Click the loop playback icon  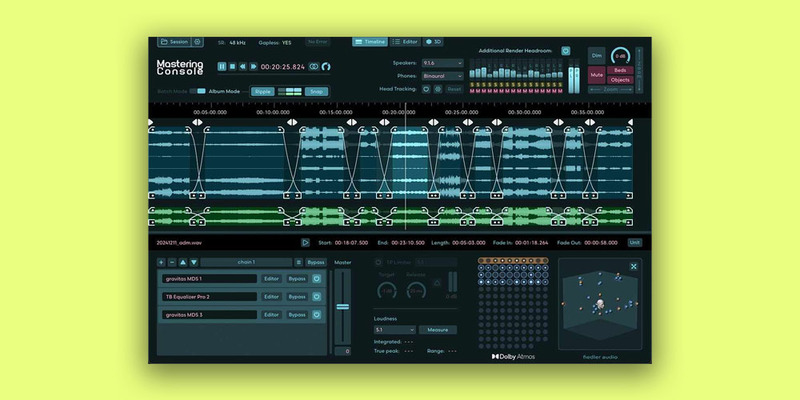(313, 67)
